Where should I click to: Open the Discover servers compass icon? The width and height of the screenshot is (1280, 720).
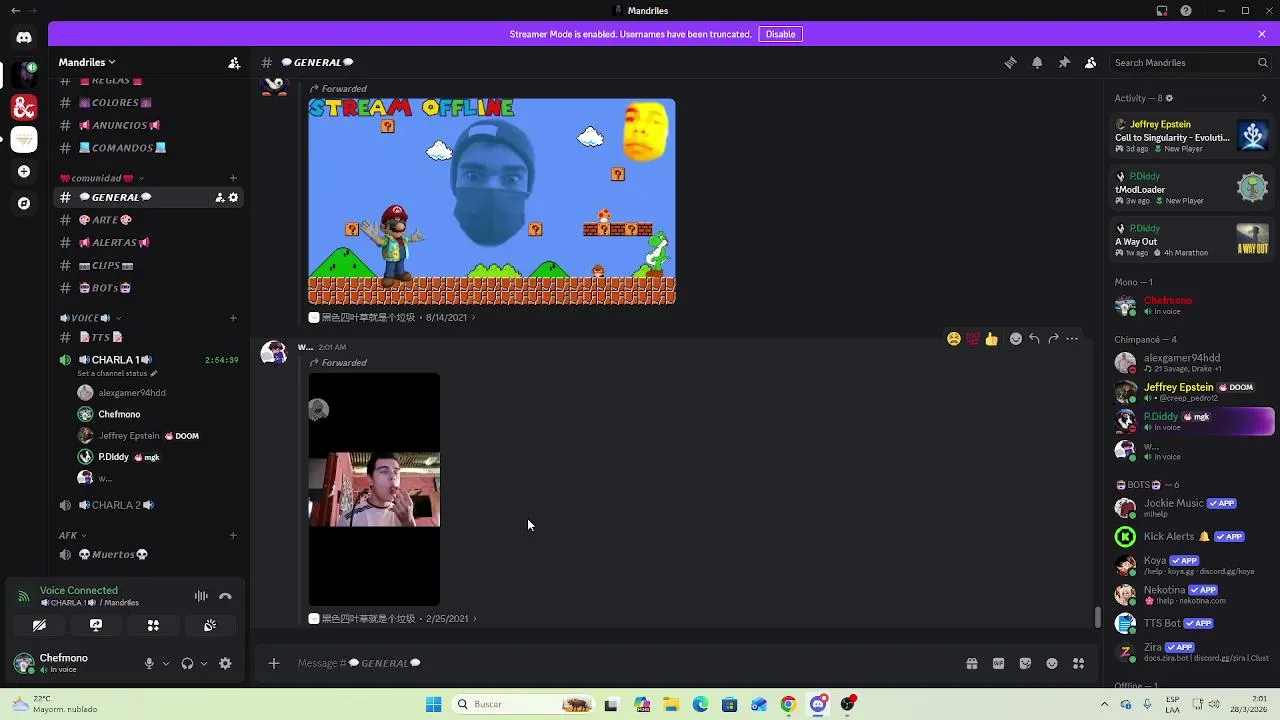(24, 203)
